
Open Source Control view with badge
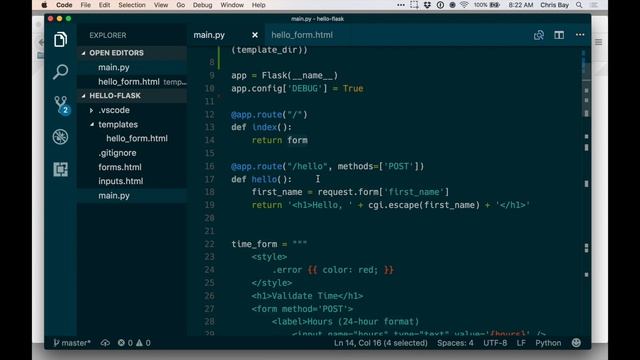[x=61, y=104]
